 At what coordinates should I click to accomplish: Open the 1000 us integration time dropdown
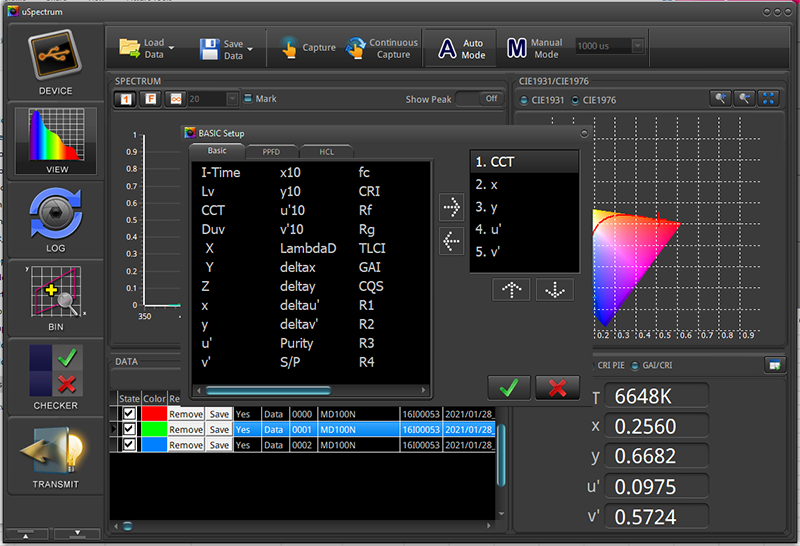click(x=636, y=46)
